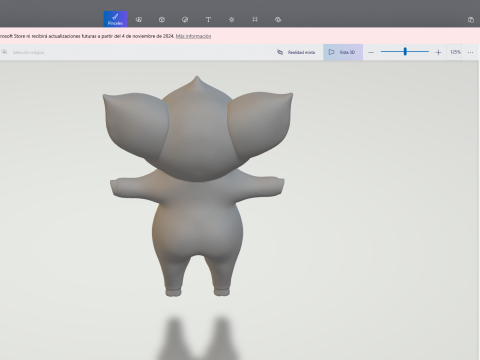The image size is (480, 360).
Task: Select the Pinceles brushes tool
Action: click(x=115, y=19)
